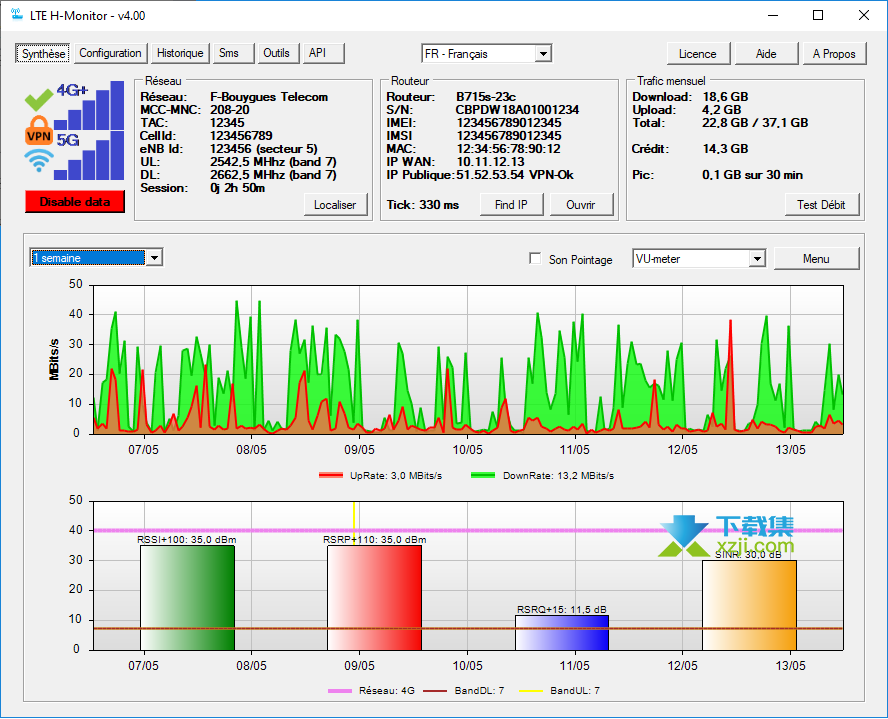This screenshot has height=719, width=888.
Task: Click the IP WAN value 10.11.12.13
Action: pos(490,162)
